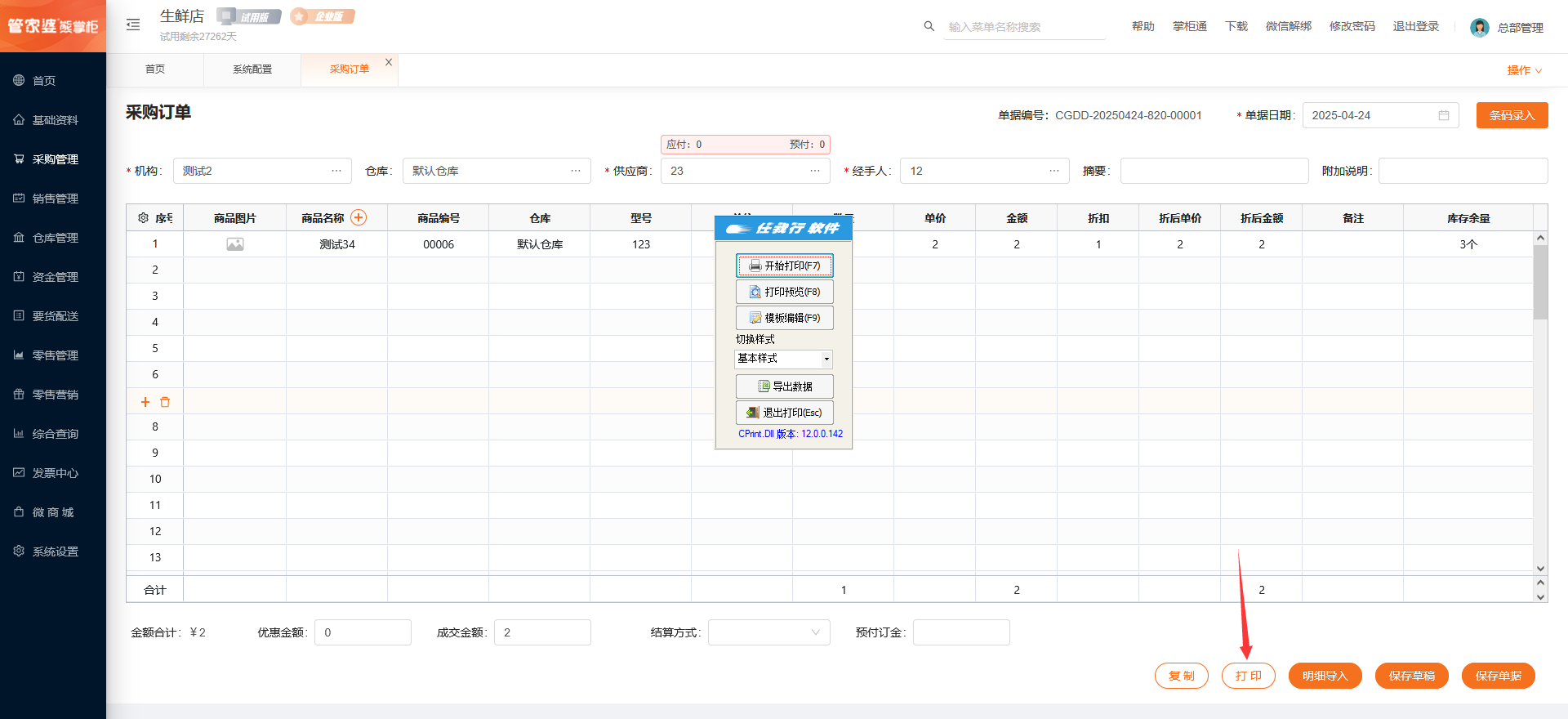Click the 开始打印(F7) button
This screenshot has width=1568, height=719.
point(784,266)
